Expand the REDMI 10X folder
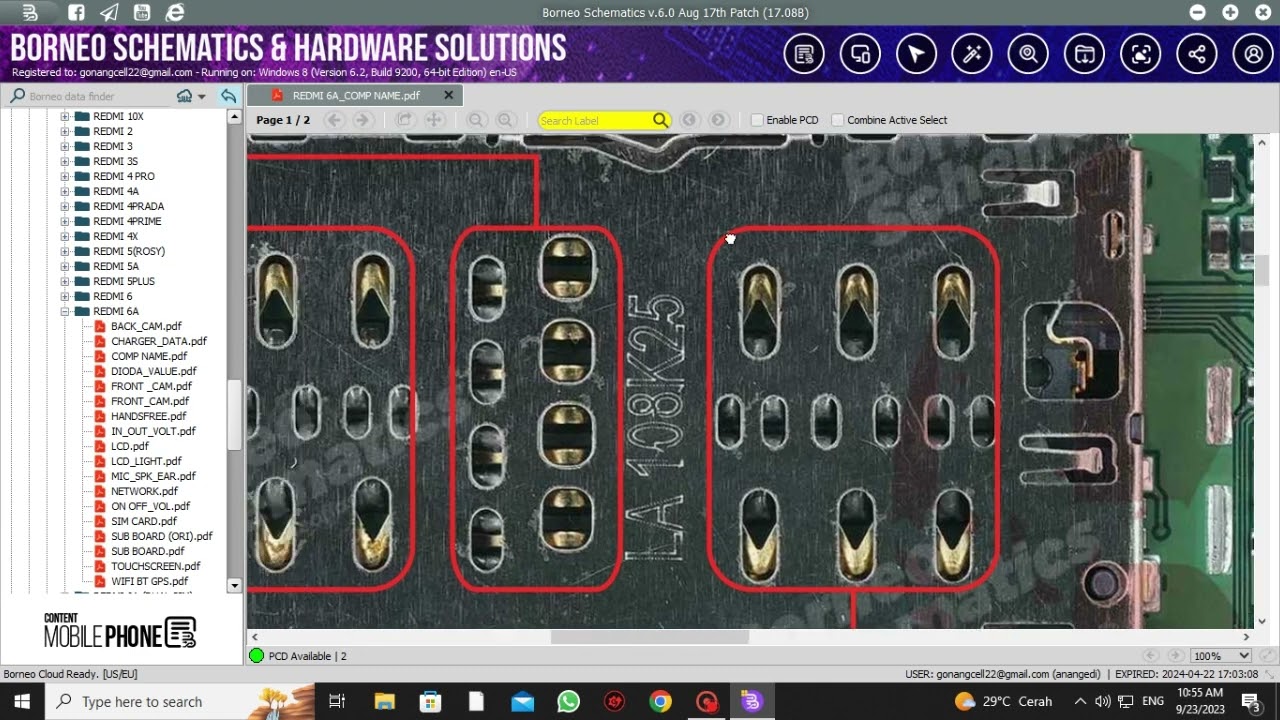 (x=65, y=116)
